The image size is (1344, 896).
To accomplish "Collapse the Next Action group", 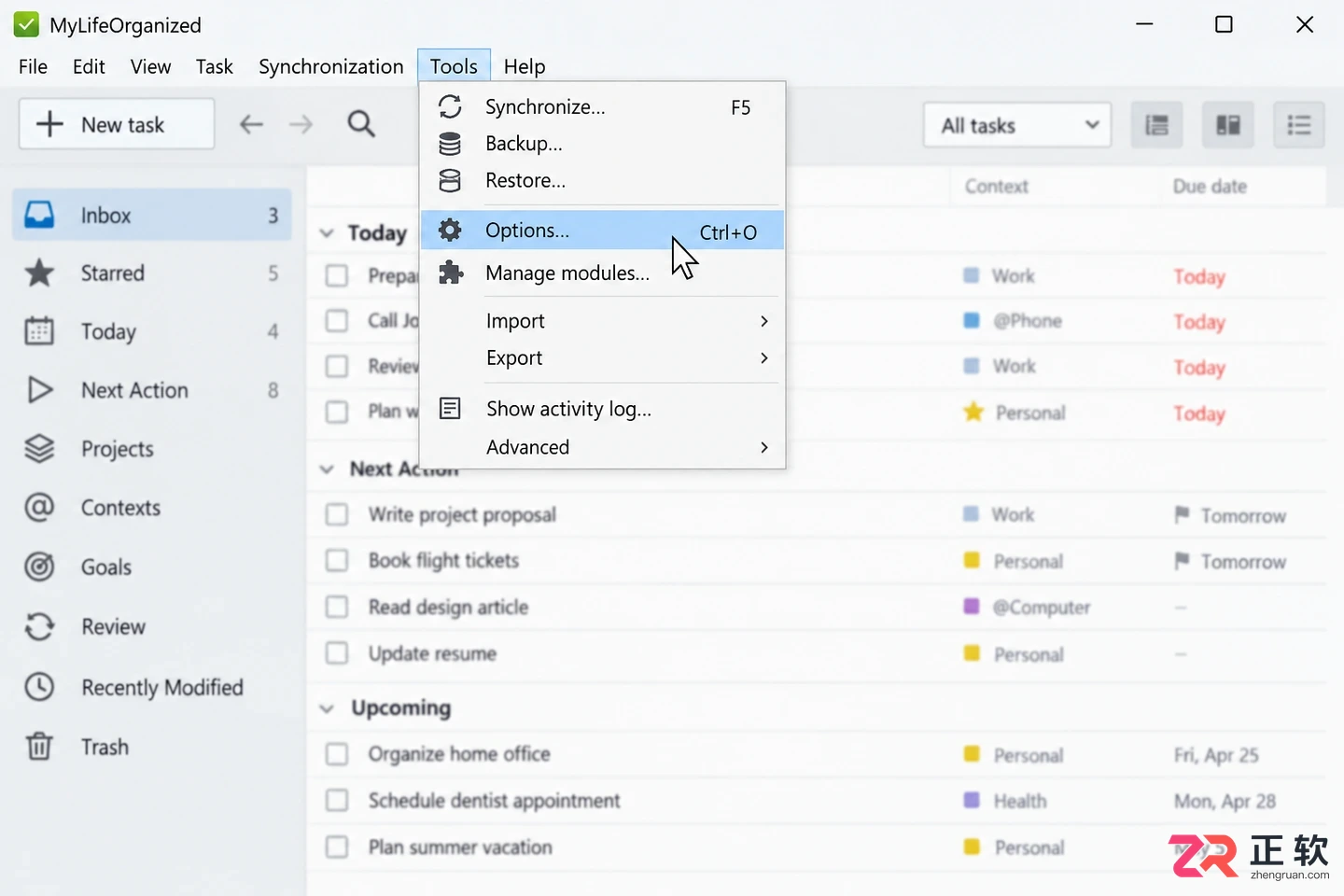I will tap(327, 469).
